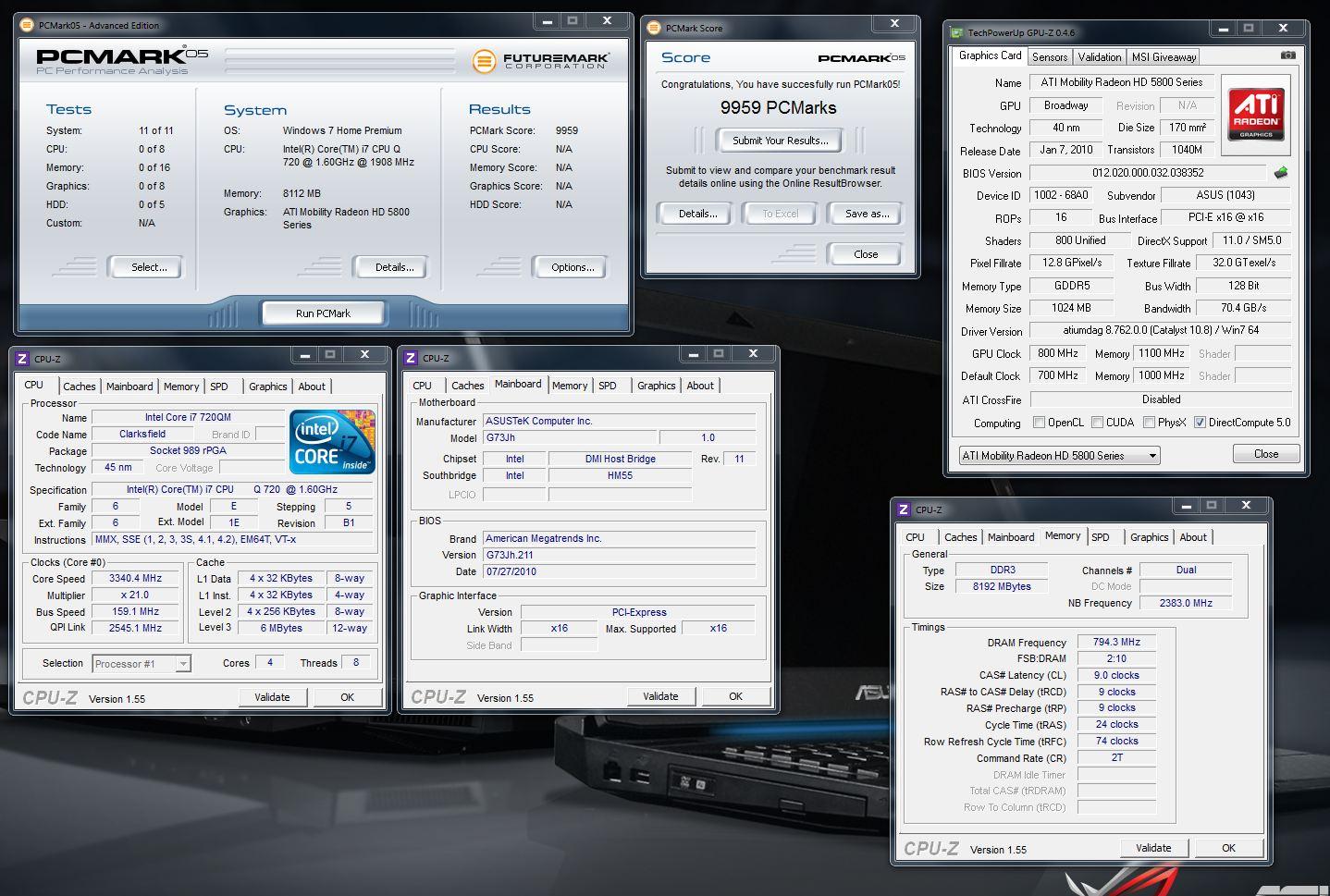
Task: Click the GPU-Z camera screenshot icon
Action: coord(1287,55)
